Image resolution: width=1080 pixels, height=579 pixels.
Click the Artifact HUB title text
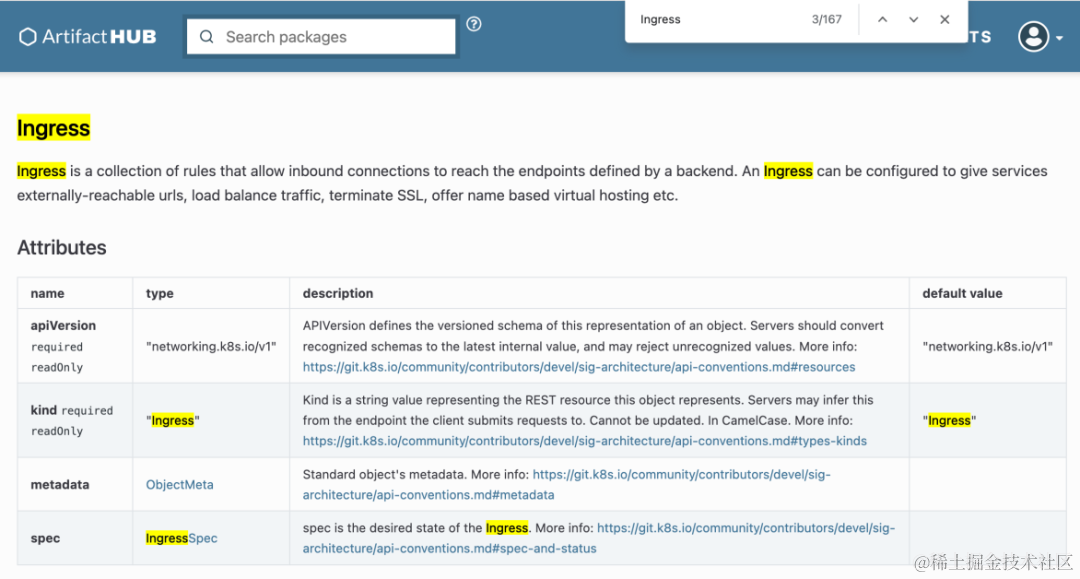(99, 36)
